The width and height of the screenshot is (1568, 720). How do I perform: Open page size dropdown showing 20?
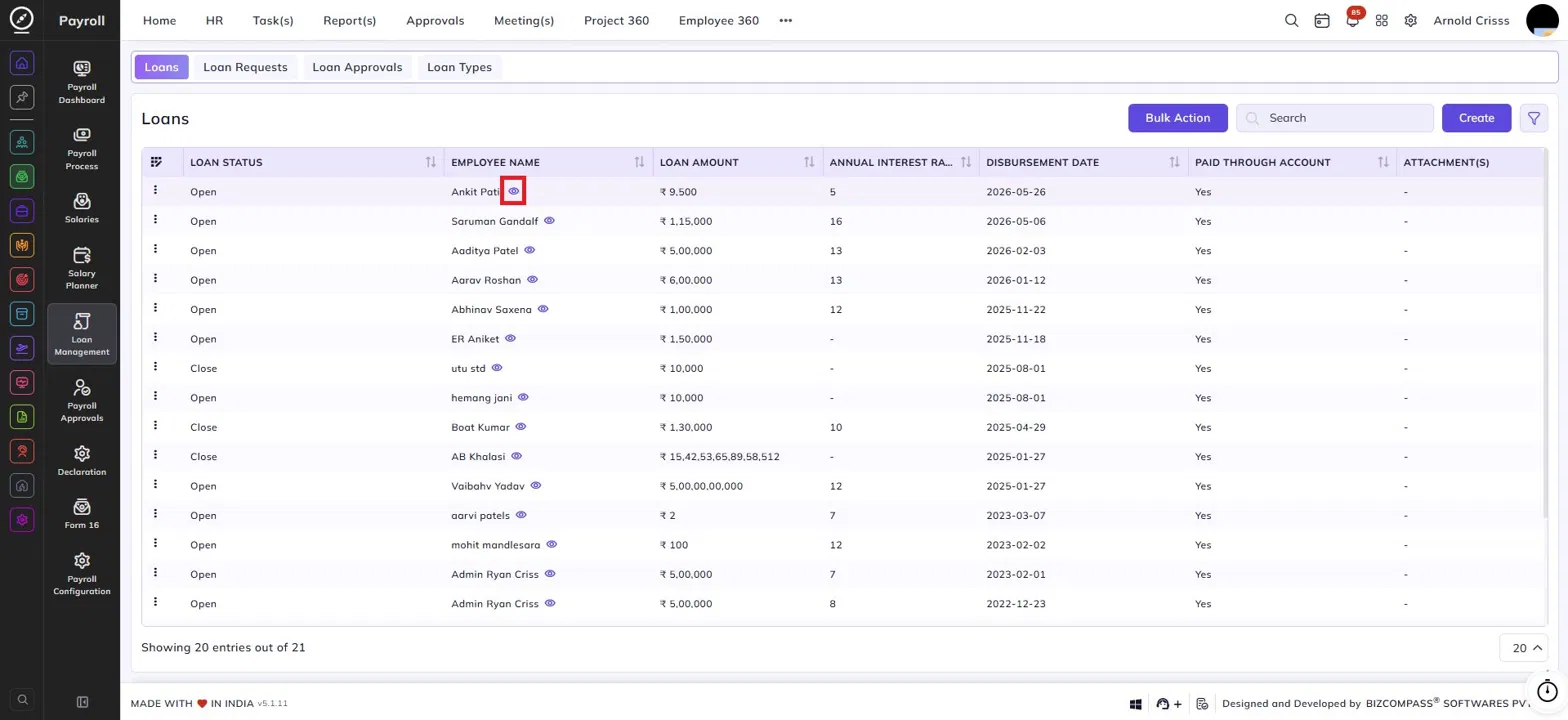(x=1524, y=648)
